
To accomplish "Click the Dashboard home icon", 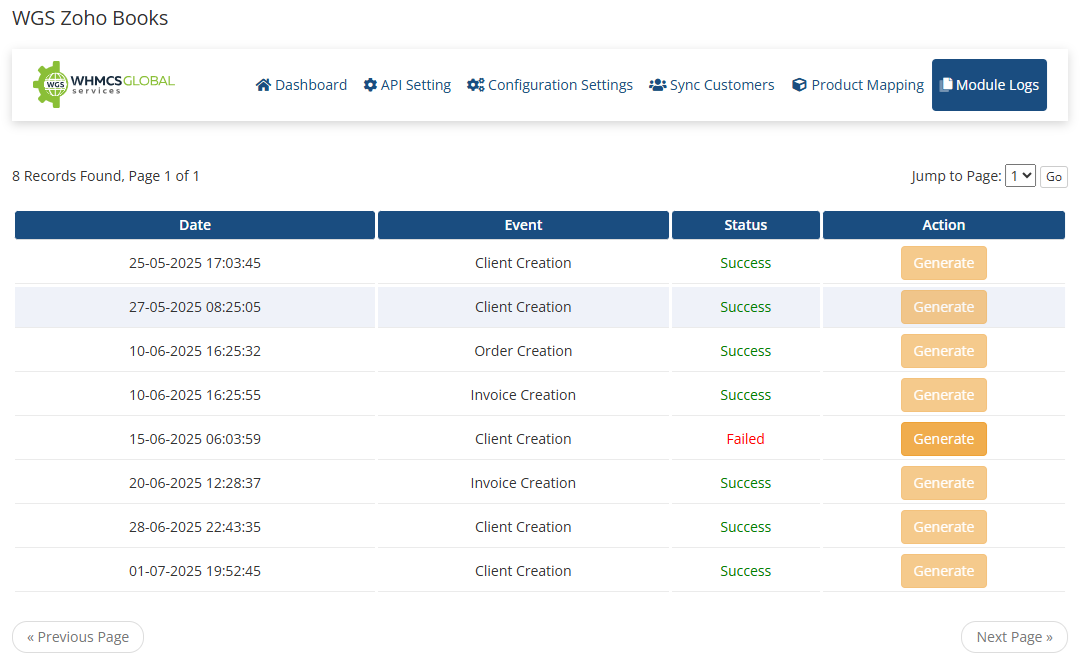I will 263,85.
